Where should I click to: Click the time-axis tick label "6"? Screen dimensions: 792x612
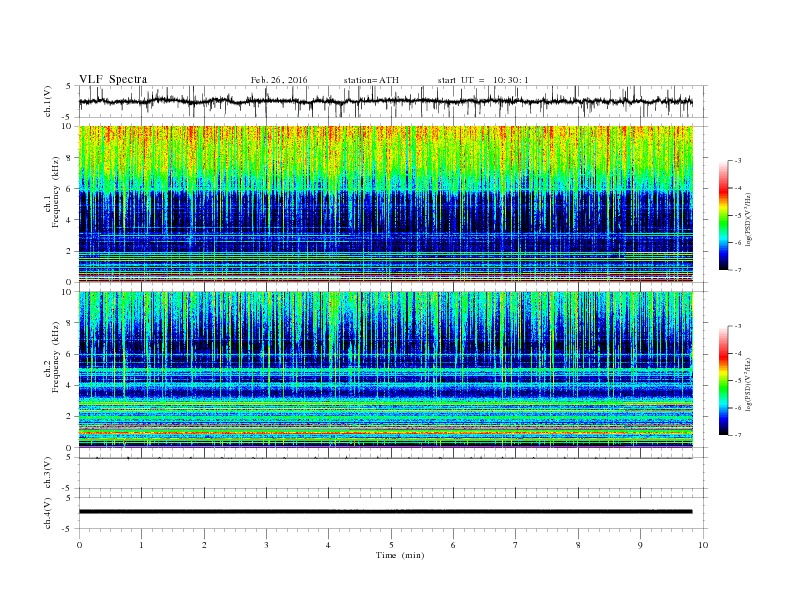pyautogui.click(x=453, y=545)
